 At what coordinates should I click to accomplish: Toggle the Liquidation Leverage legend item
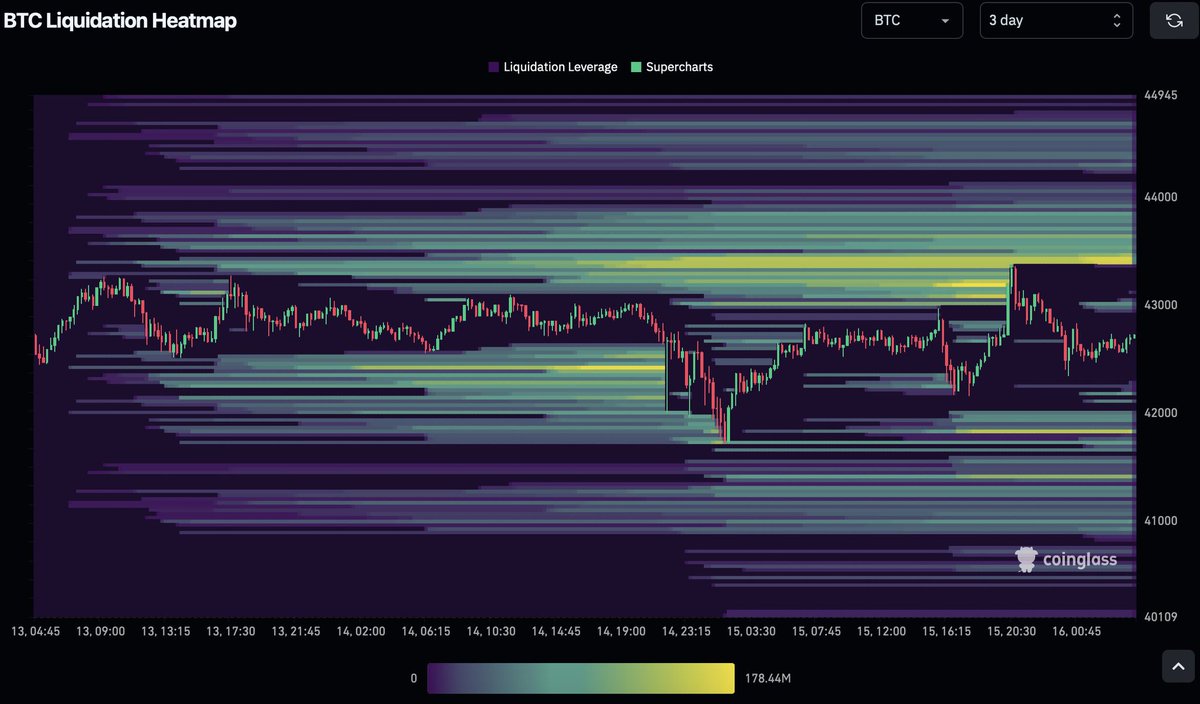coord(552,67)
